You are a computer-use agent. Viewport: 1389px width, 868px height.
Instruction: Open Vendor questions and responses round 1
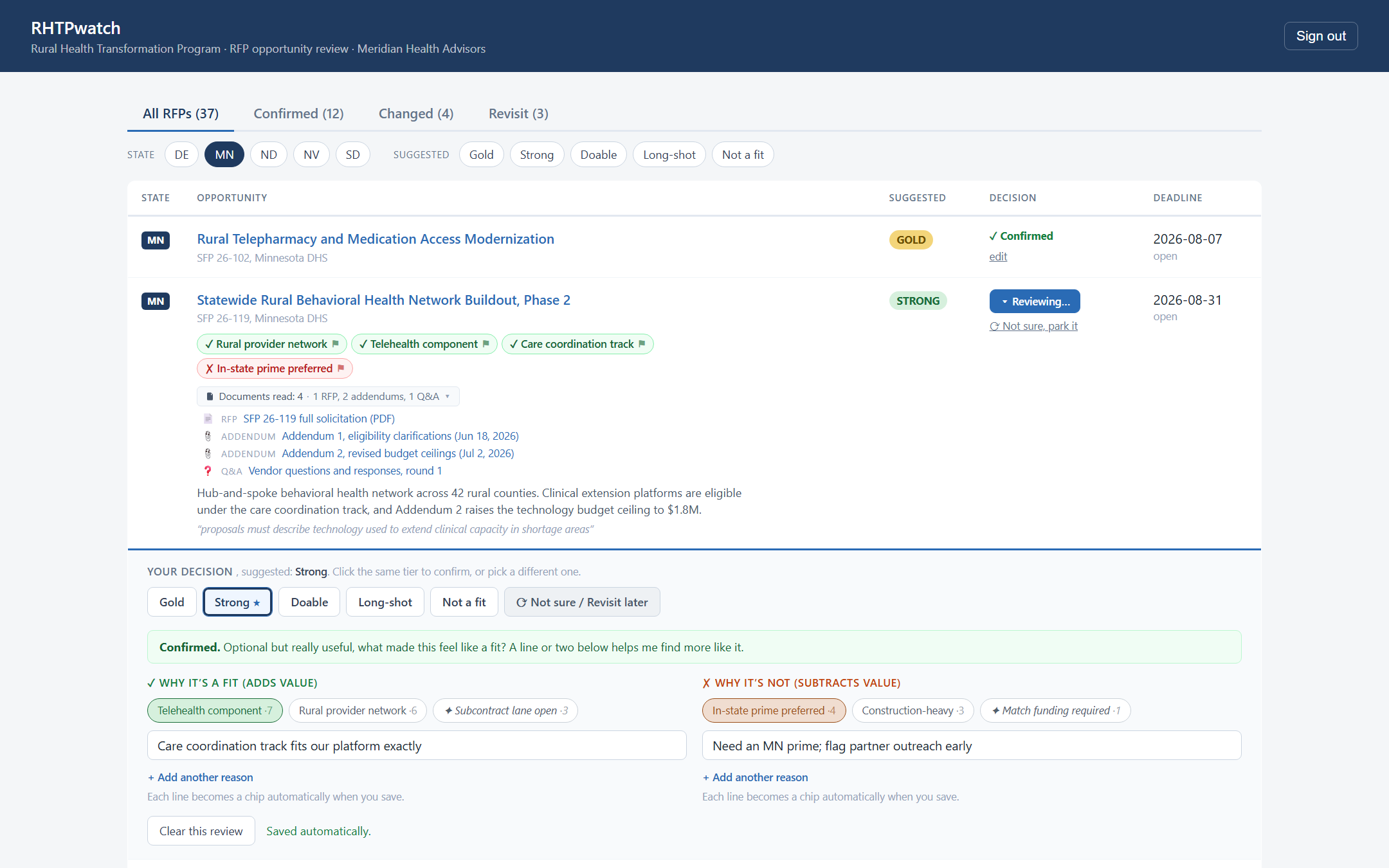(x=345, y=471)
